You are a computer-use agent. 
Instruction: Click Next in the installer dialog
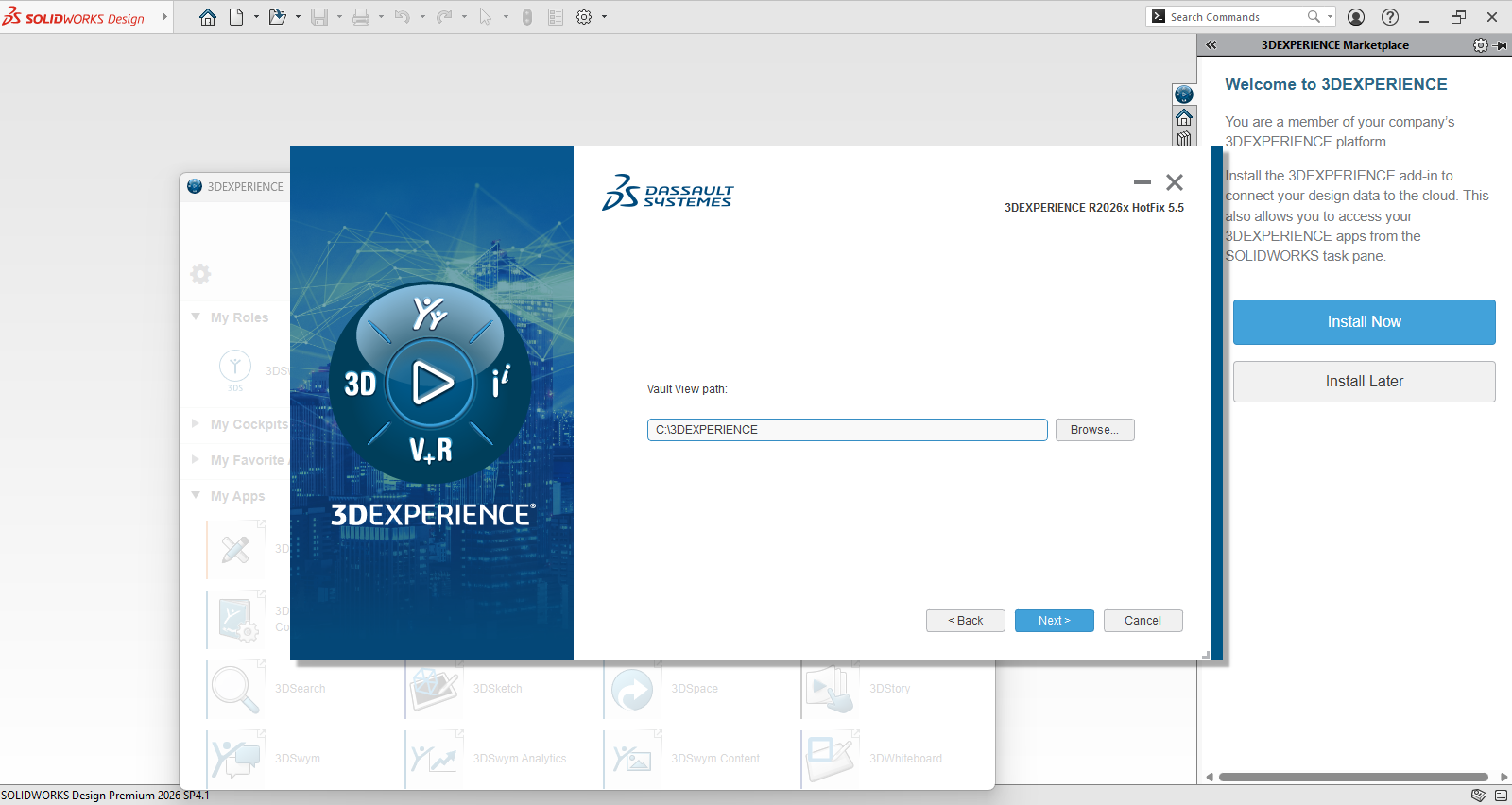(1055, 621)
